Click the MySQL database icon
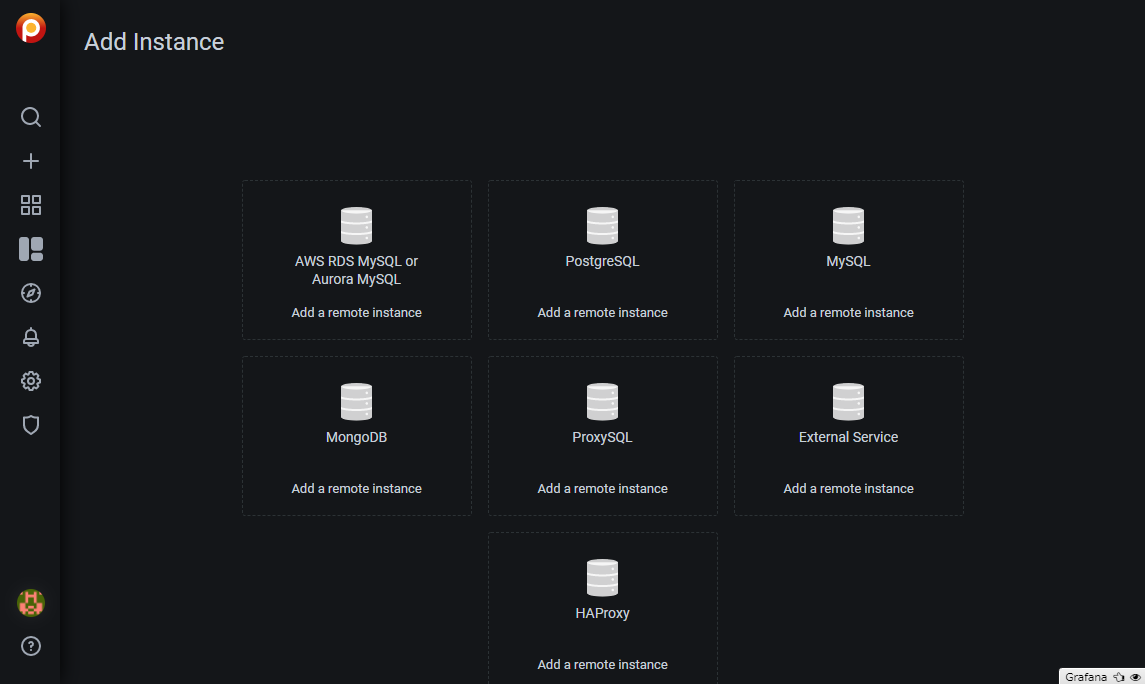Image resolution: width=1145 pixels, height=684 pixels. [849, 226]
